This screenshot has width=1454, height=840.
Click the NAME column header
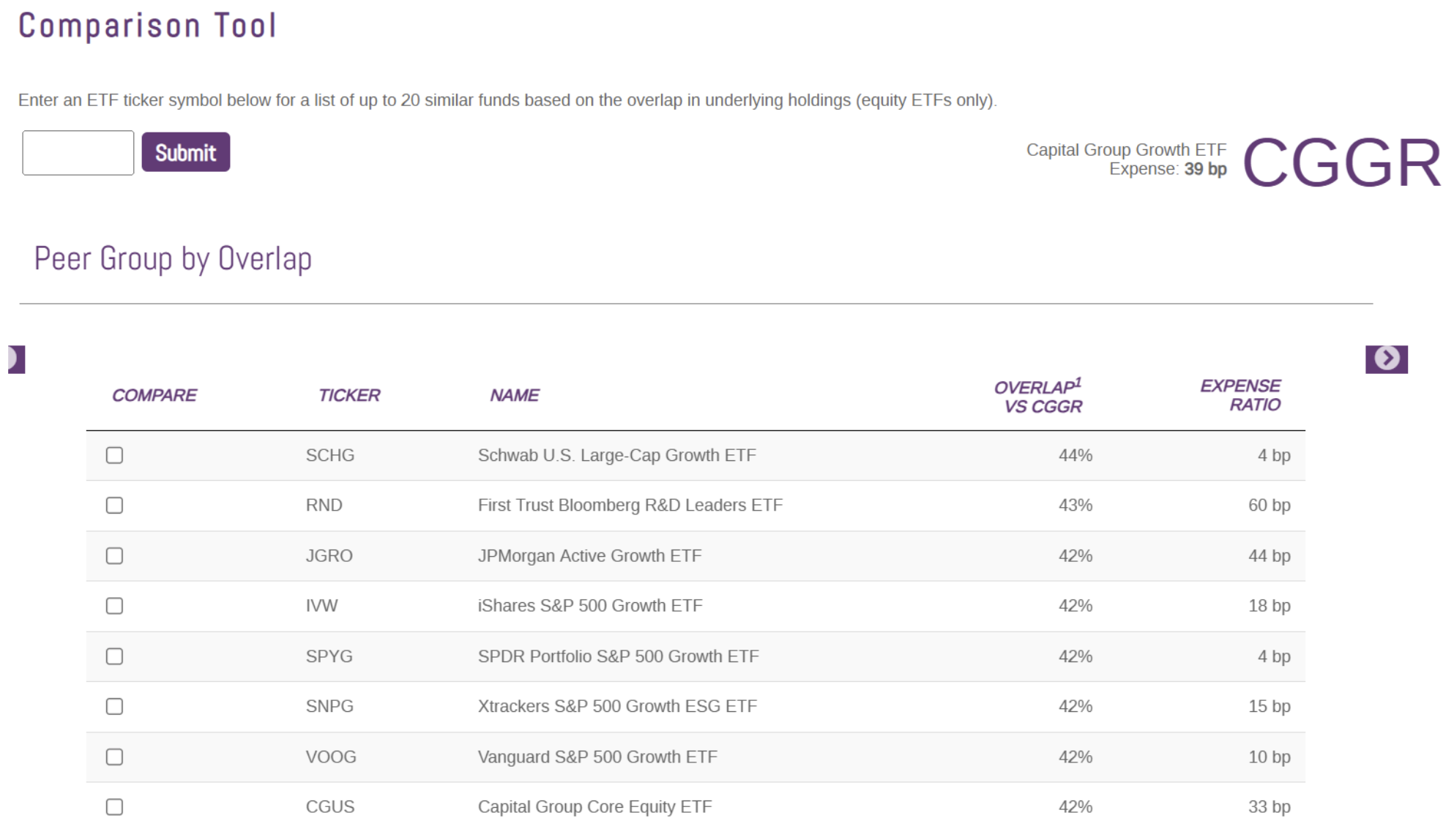[x=514, y=395]
